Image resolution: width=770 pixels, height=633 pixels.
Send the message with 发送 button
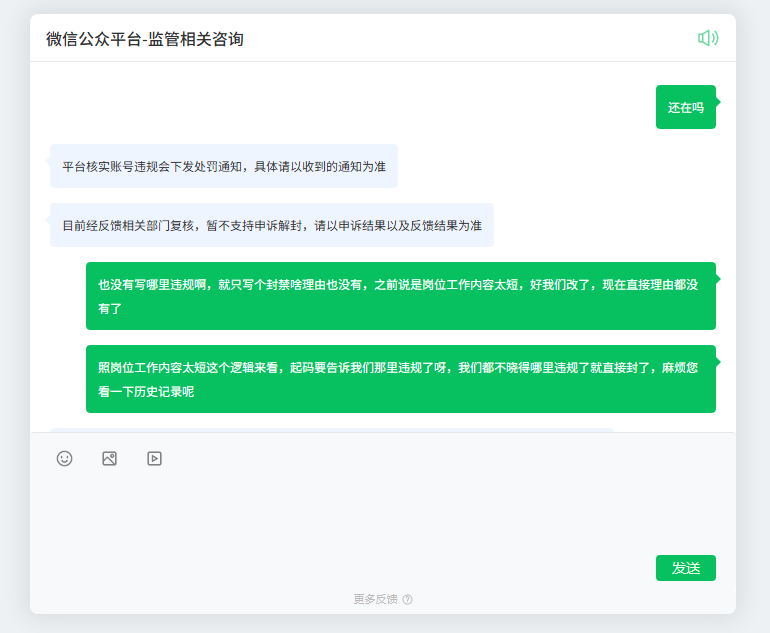[x=686, y=568]
